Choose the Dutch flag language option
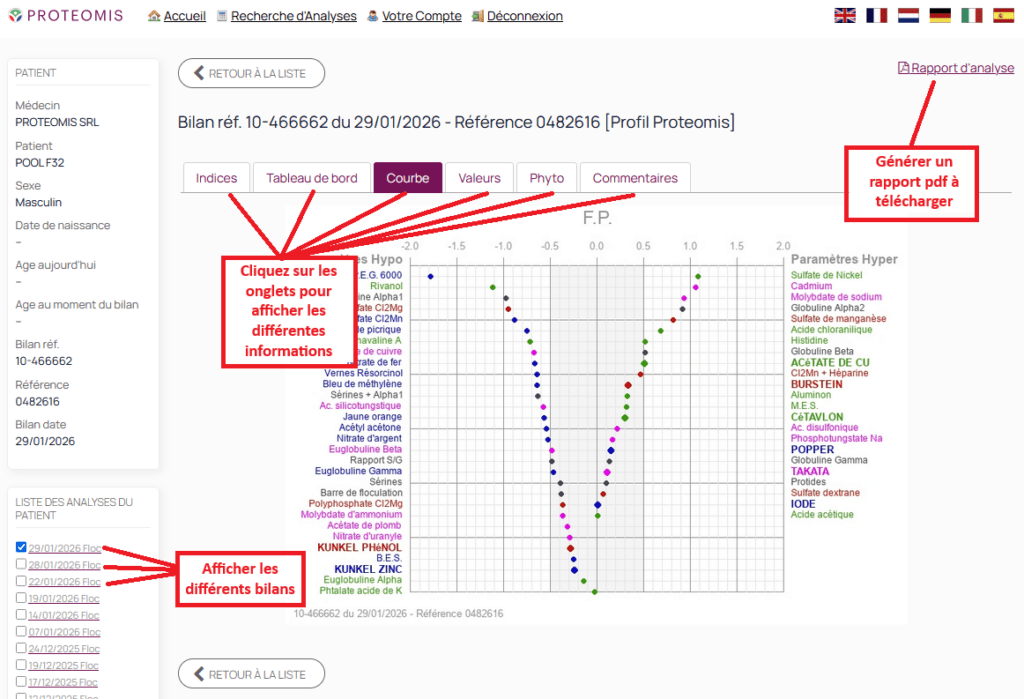This screenshot has height=699, width=1024. pyautogui.click(x=908, y=15)
